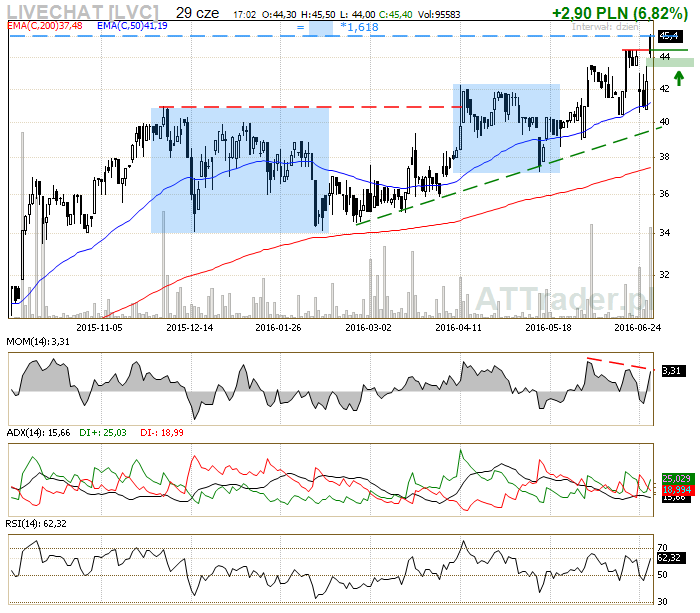The width and height of the screenshot is (700, 613).
Task: Select the green close price C:45,40
Action: [x=396, y=15]
